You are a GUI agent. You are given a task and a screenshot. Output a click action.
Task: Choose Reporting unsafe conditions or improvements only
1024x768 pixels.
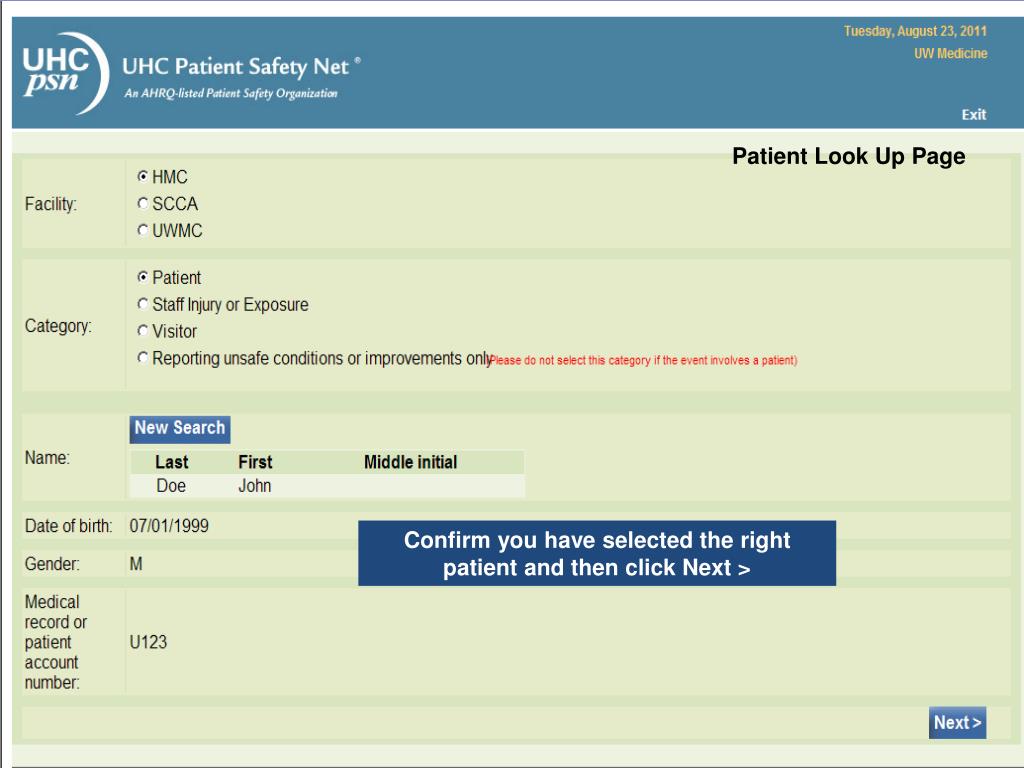click(142, 357)
